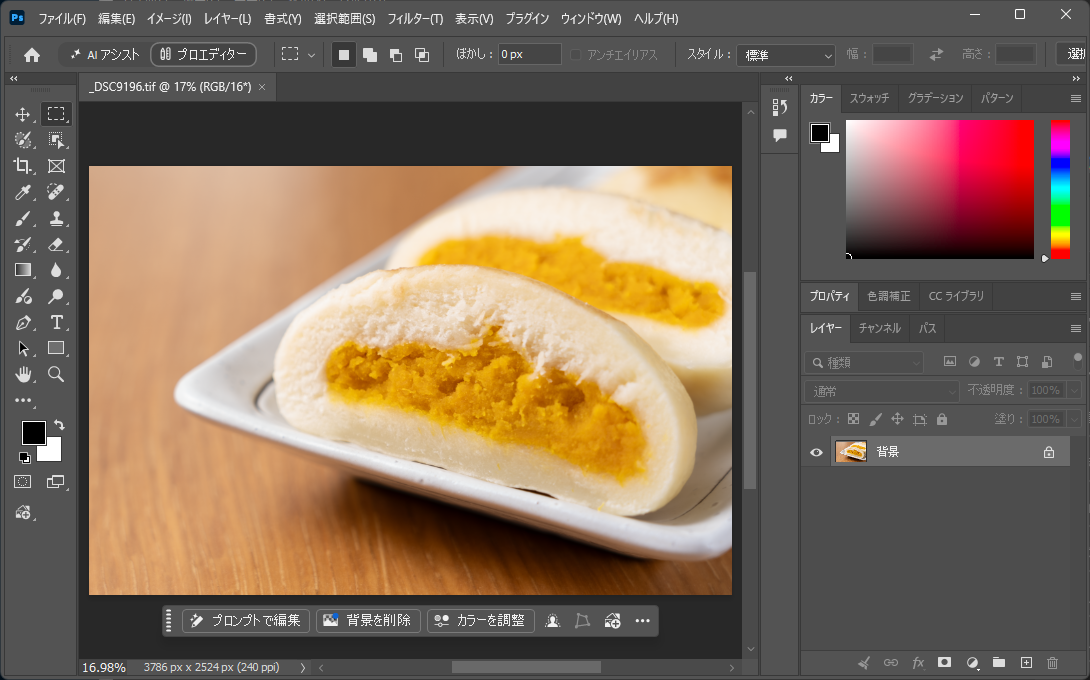The height and width of the screenshot is (680, 1090).
Task: Select the Rectangle shape tool
Action: click(56, 348)
